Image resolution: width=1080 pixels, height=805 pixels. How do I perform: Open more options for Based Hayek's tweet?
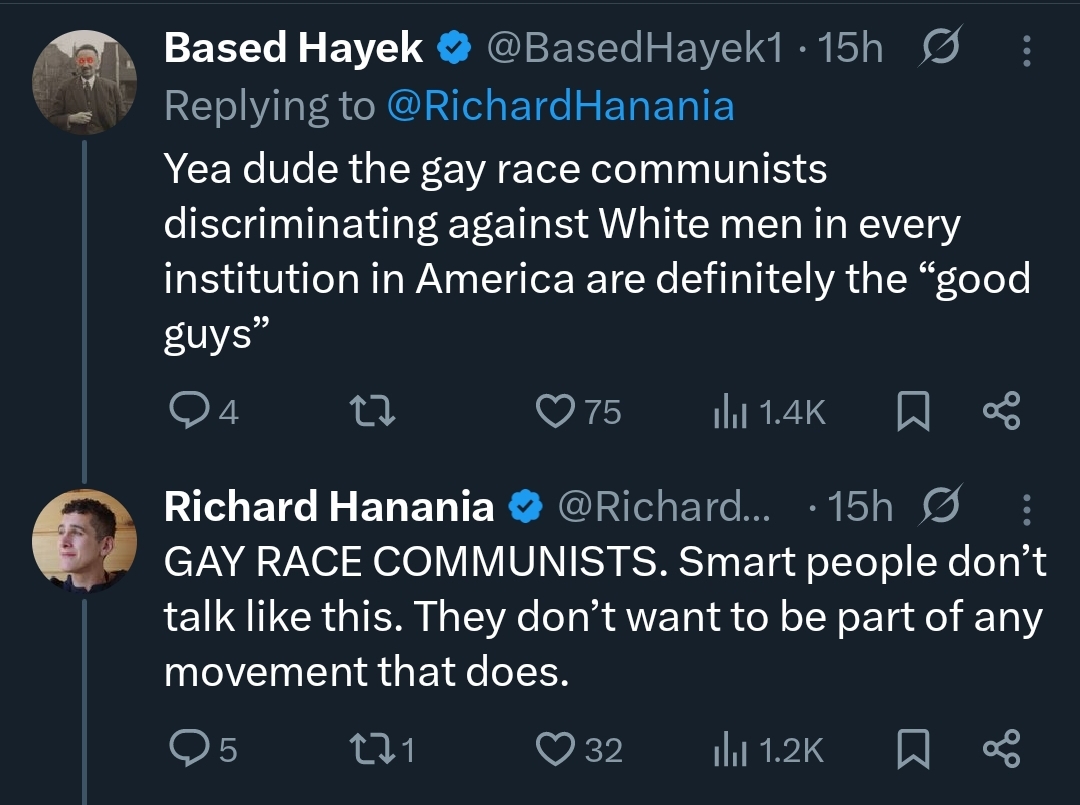[x=1027, y=49]
